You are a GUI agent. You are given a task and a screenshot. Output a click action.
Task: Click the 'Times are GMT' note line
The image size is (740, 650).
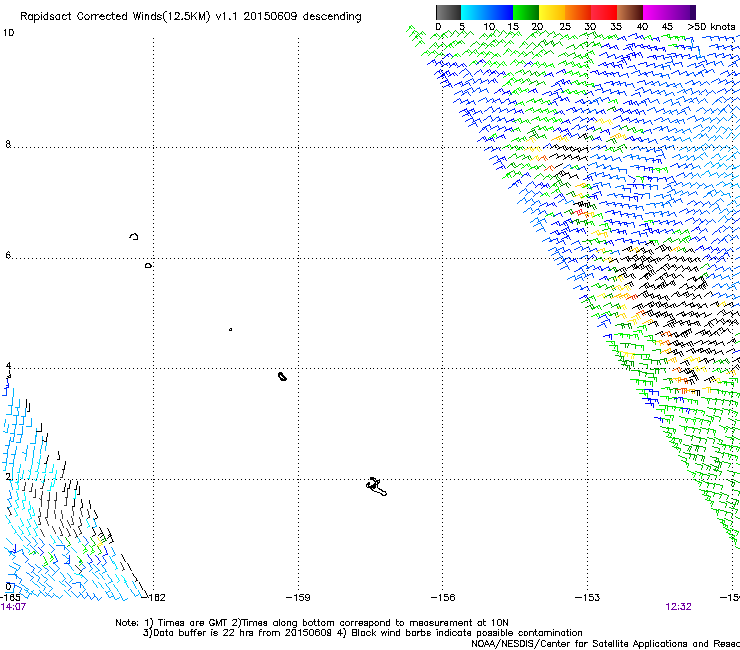[312, 623]
